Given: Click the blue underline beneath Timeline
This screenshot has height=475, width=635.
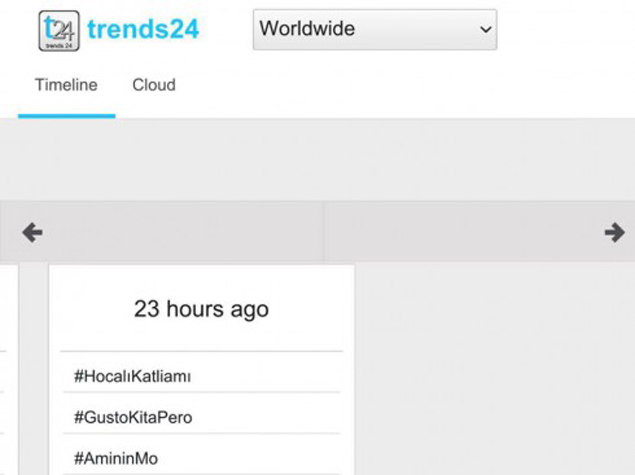Looking at the screenshot, I should (66, 116).
